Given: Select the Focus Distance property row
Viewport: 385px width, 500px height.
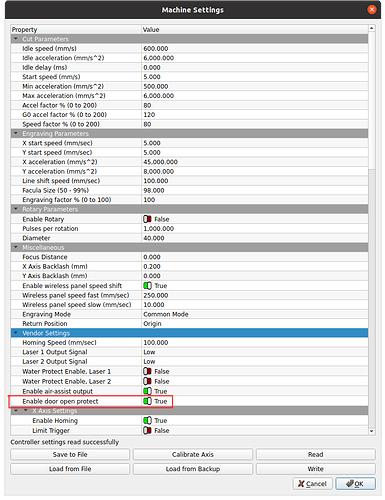Looking at the screenshot, I should coord(190,257).
